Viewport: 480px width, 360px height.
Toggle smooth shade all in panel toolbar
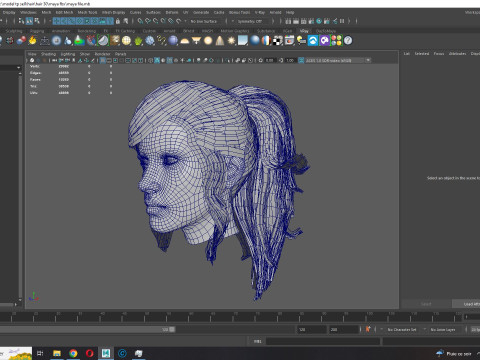pyautogui.click(x=157, y=60)
